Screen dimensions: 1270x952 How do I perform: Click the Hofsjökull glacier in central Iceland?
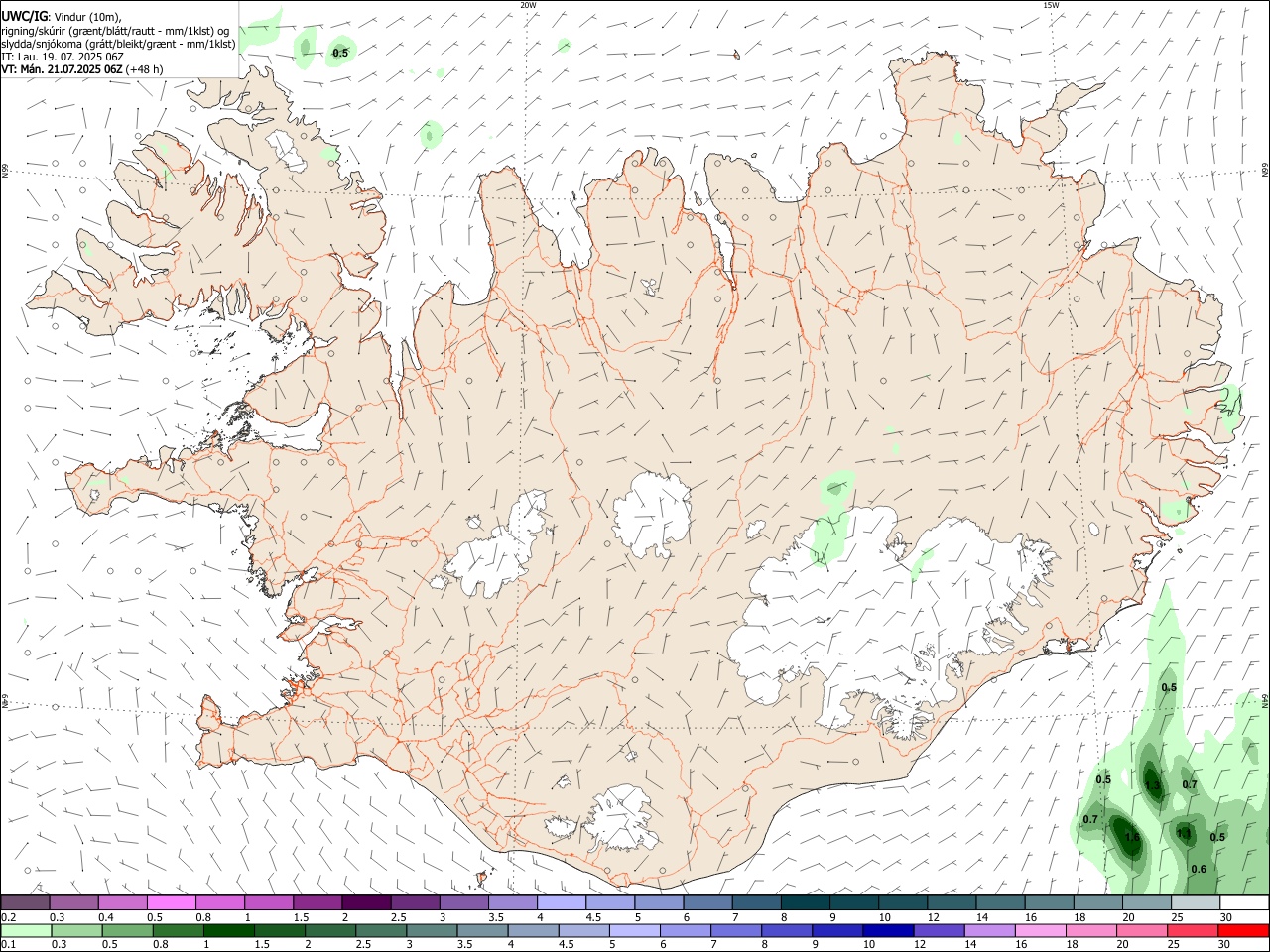click(652, 514)
